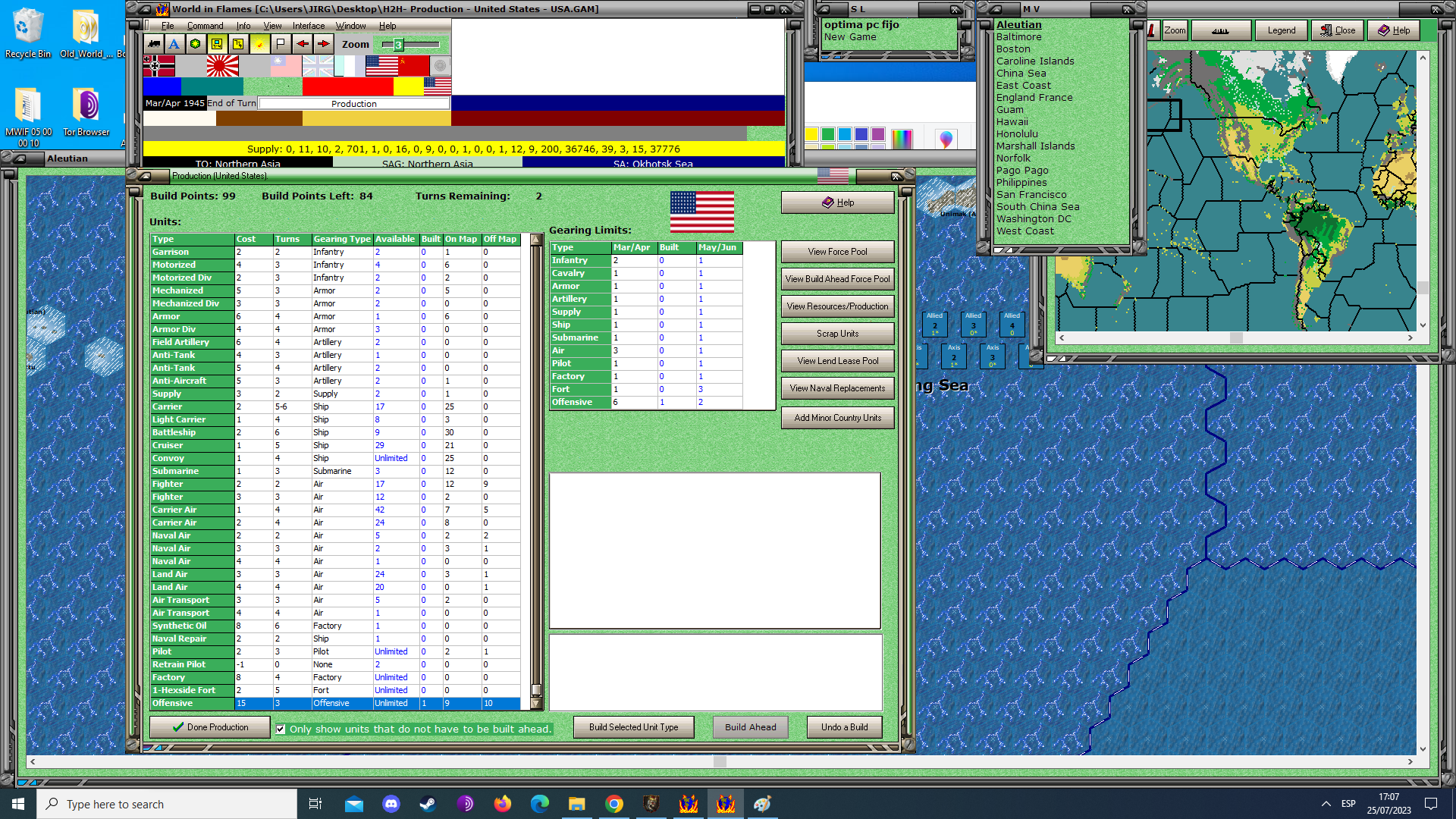1456x819 pixels.
Task: Click the Zoom slider handle
Action: click(x=398, y=45)
